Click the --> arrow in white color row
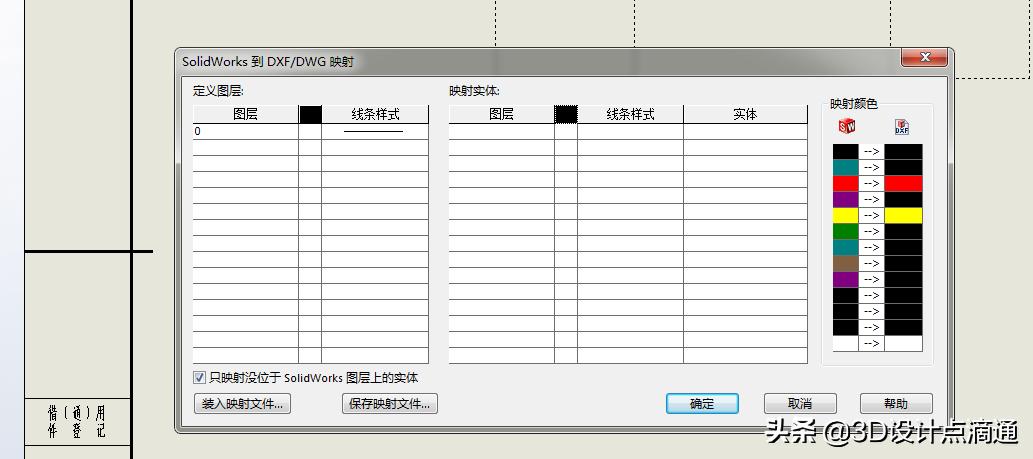 pyautogui.click(x=871, y=344)
